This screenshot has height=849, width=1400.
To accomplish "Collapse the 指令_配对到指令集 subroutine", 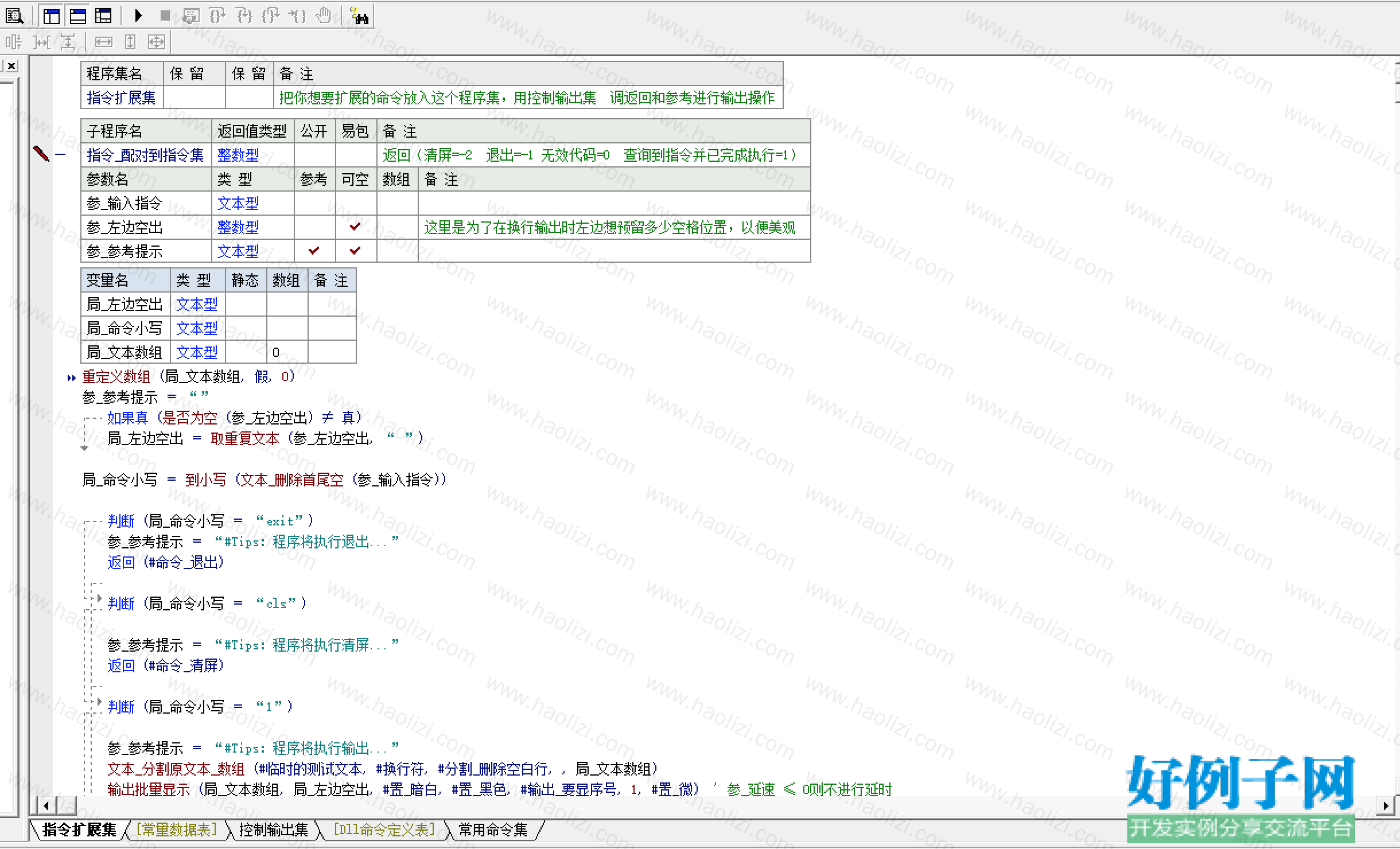I will point(60,154).
